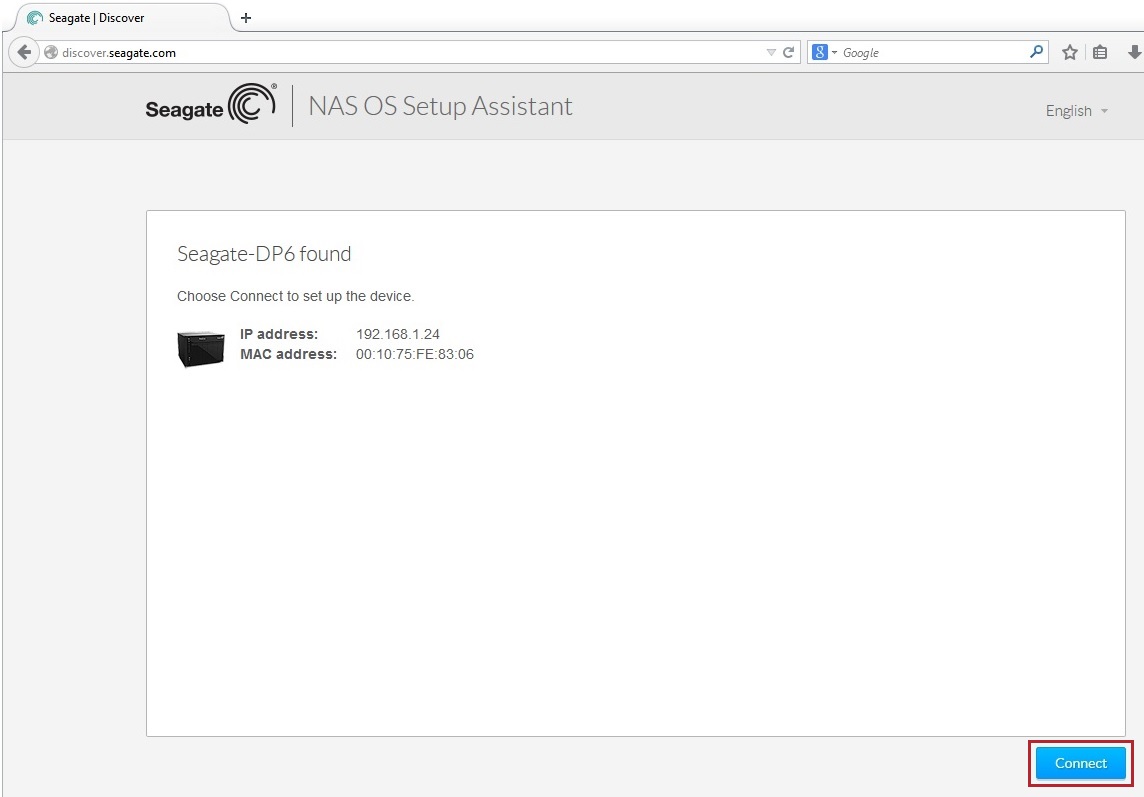Screen dimensions: 1144x797
Task: Open a new tab with plus icon
Action: (246, 18)
